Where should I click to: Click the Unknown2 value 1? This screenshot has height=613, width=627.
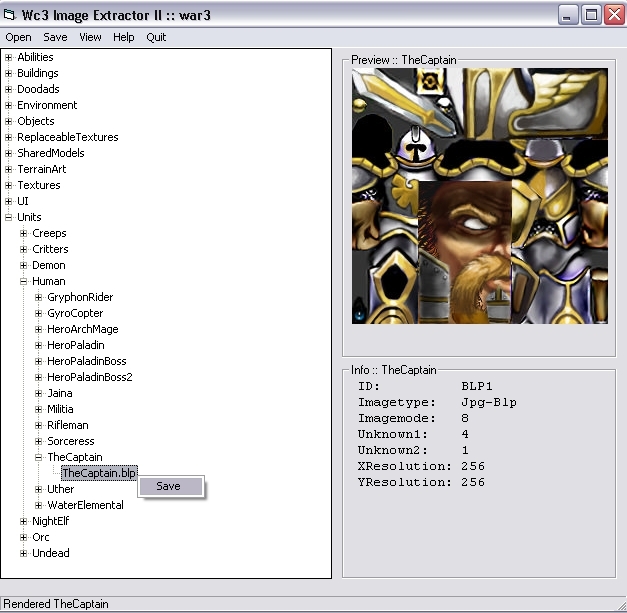click(465, 450)
